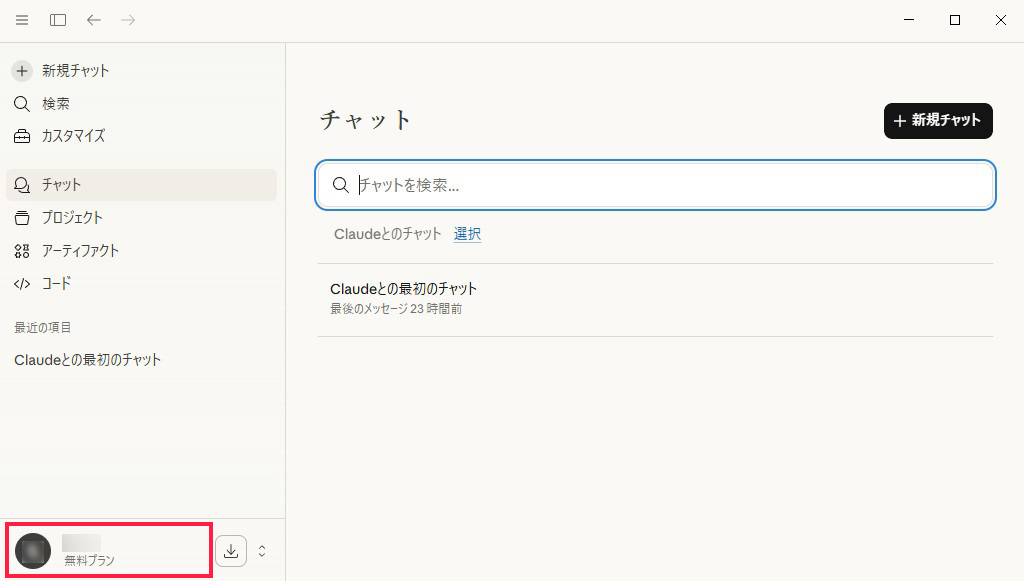Open プロジェクト via its box icon

click(22, 217)
